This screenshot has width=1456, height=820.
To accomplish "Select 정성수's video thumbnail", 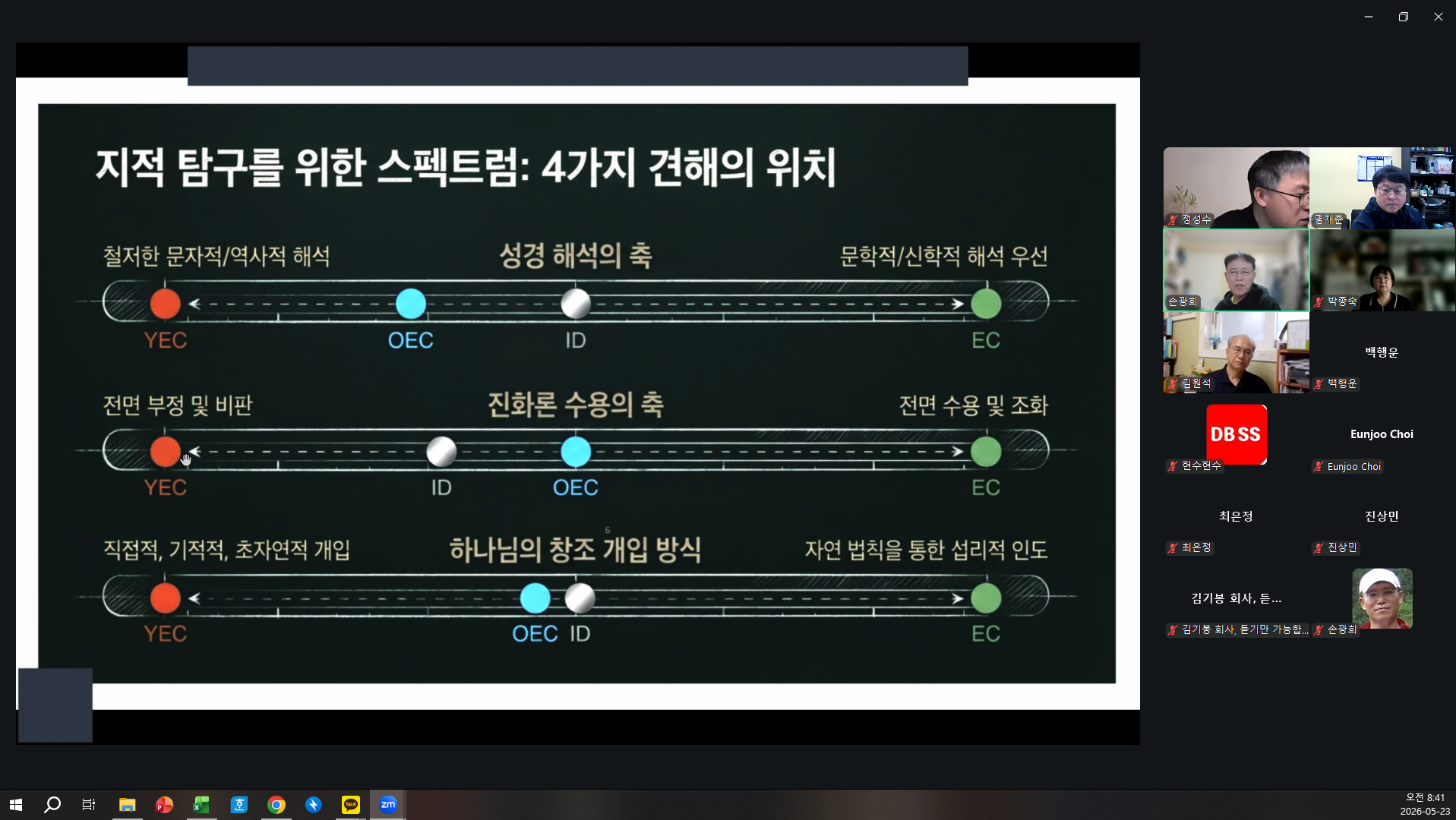I will click(x=1236, y=188).
